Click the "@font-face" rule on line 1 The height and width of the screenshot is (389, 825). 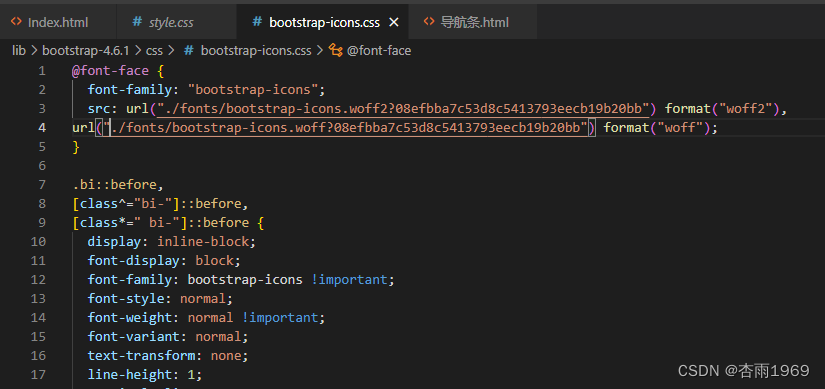tap(110, 71)
